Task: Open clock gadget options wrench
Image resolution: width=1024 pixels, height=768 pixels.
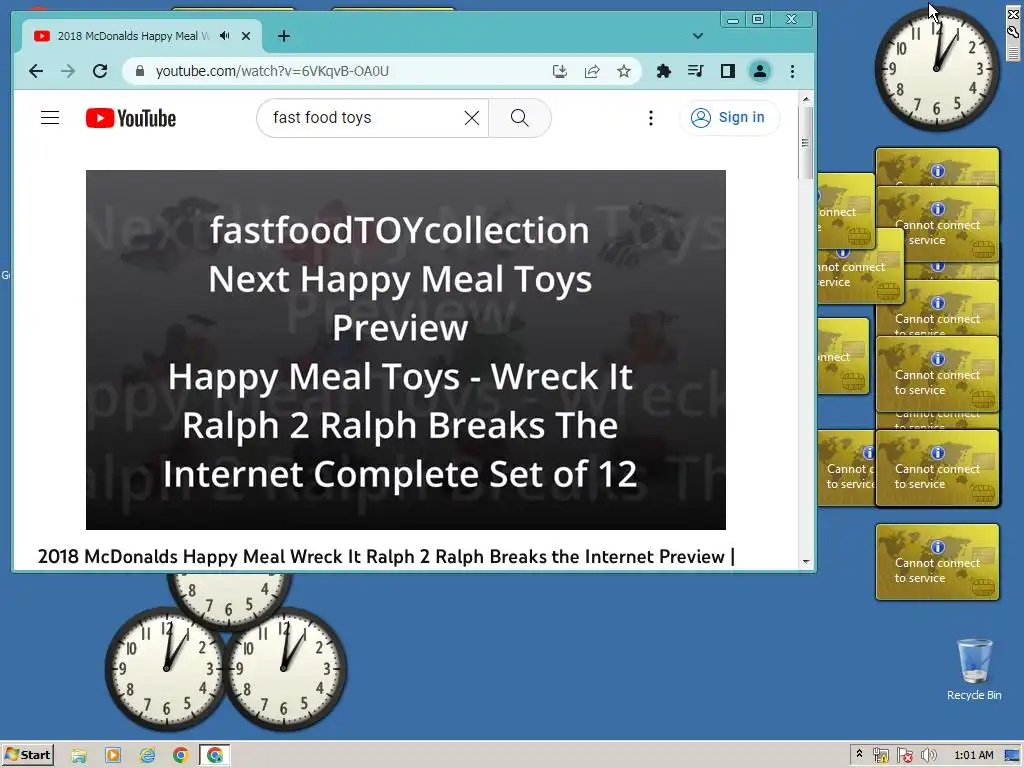Action: pos(1014,31)
